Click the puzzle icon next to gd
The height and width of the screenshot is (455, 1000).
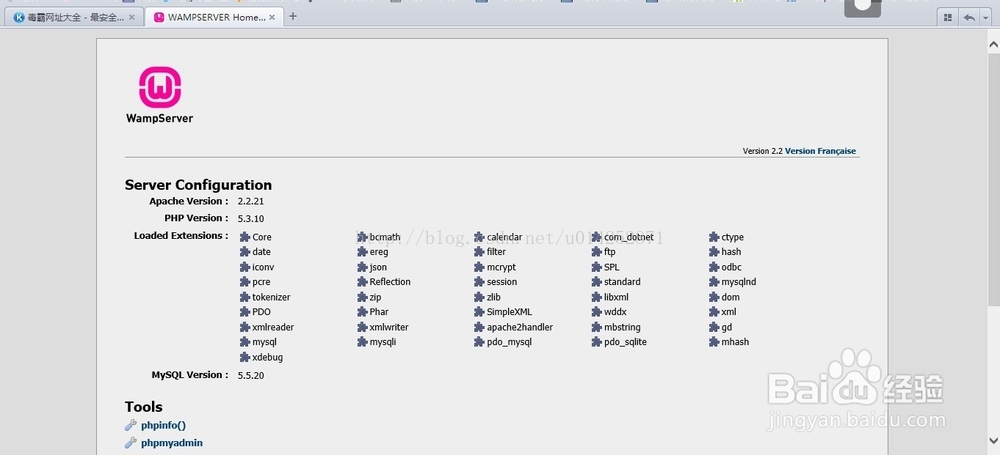pyautogui.click(x=714, y=327)
